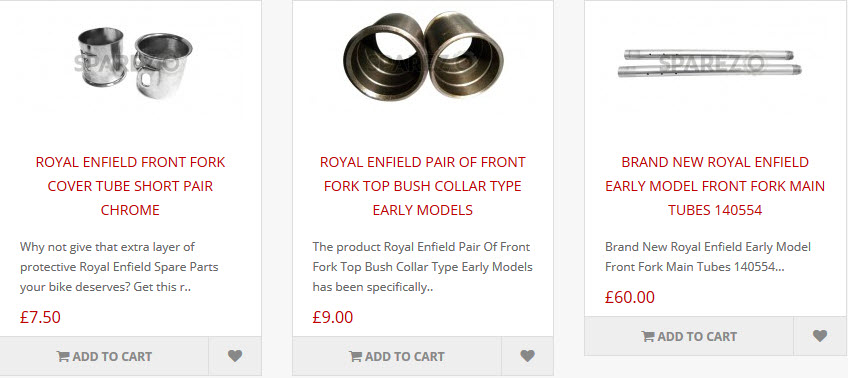View fork main tubes product image
Screen dimensions: 848x378
(x=710, y=63)
